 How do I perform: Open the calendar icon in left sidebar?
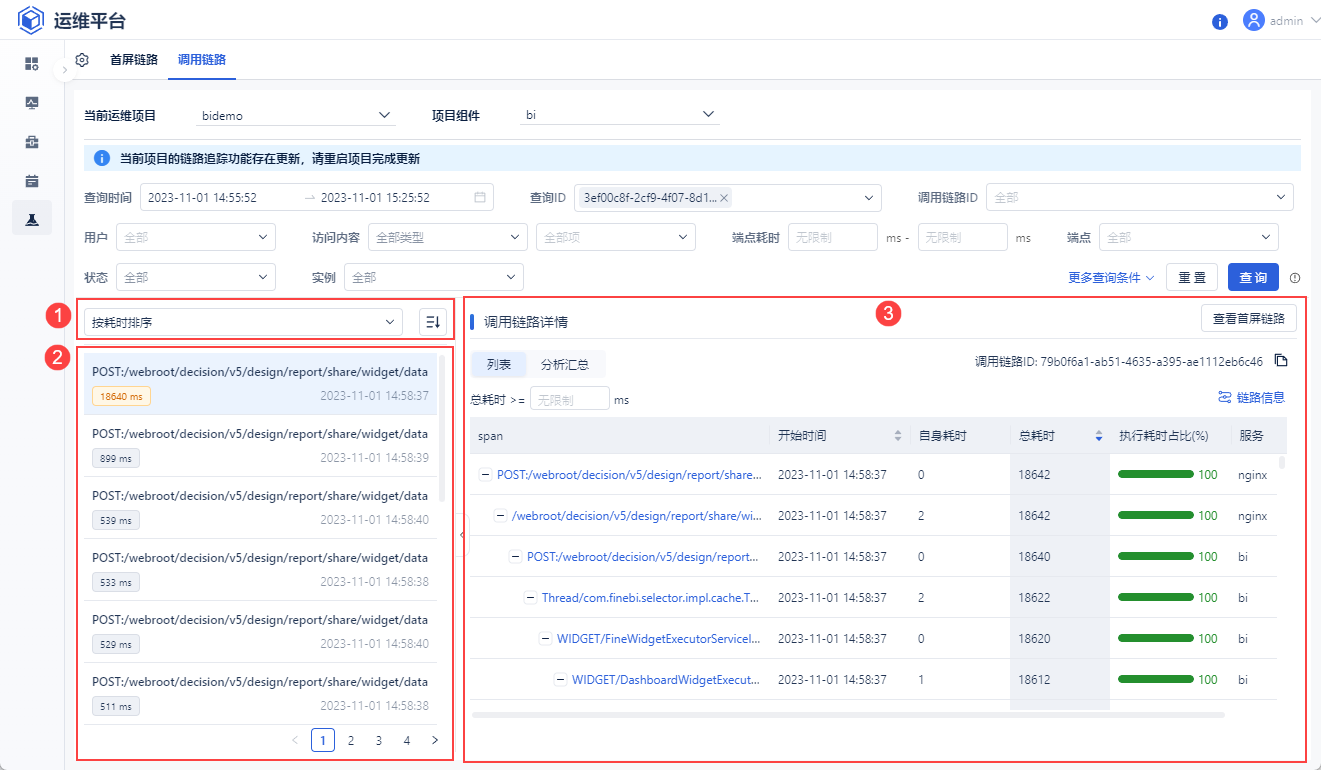click(x=32, y=181)
